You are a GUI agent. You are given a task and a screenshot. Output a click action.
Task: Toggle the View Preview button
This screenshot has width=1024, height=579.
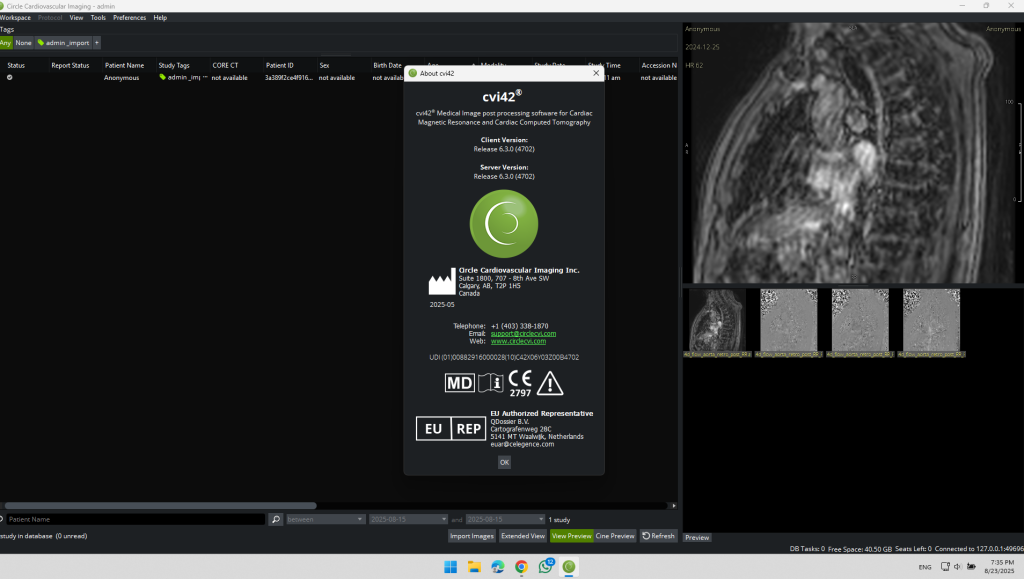click(x=571, y=536)
